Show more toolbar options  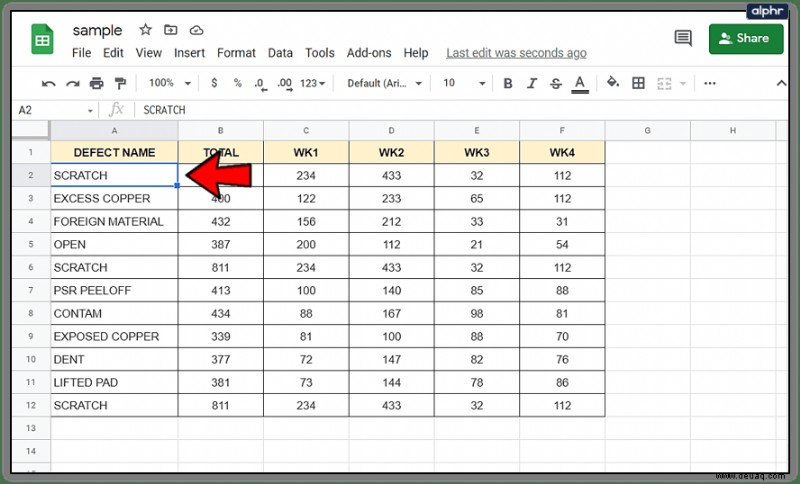click(x=710, y=83)
